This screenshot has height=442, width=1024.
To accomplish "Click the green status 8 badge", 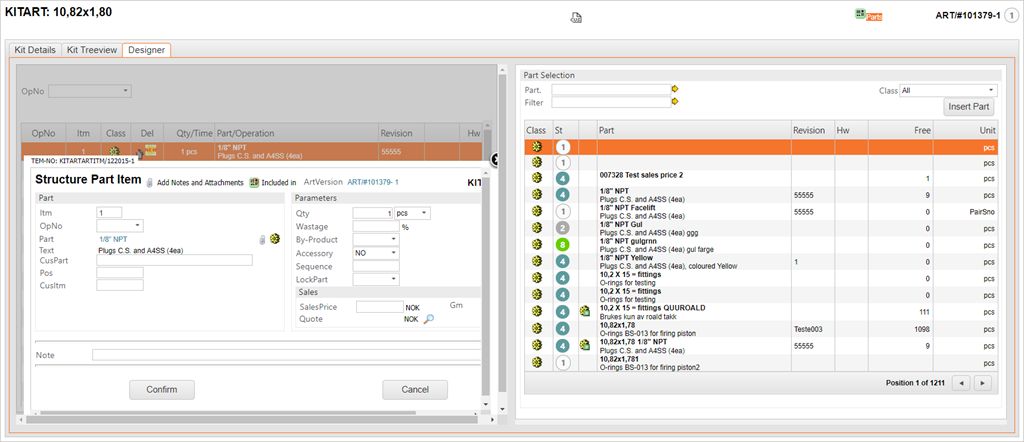I will tap(563, 244).
